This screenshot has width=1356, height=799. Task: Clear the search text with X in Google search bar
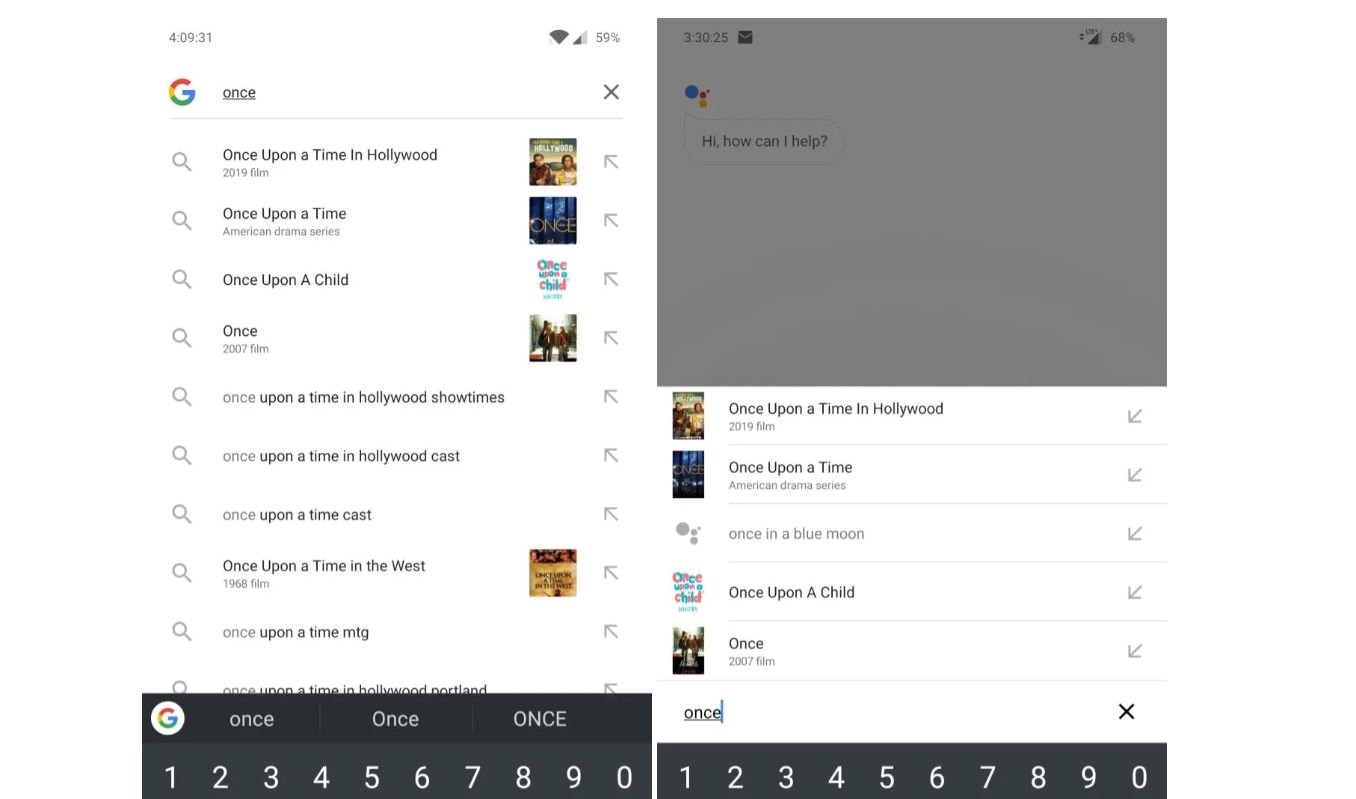point(611,93)
